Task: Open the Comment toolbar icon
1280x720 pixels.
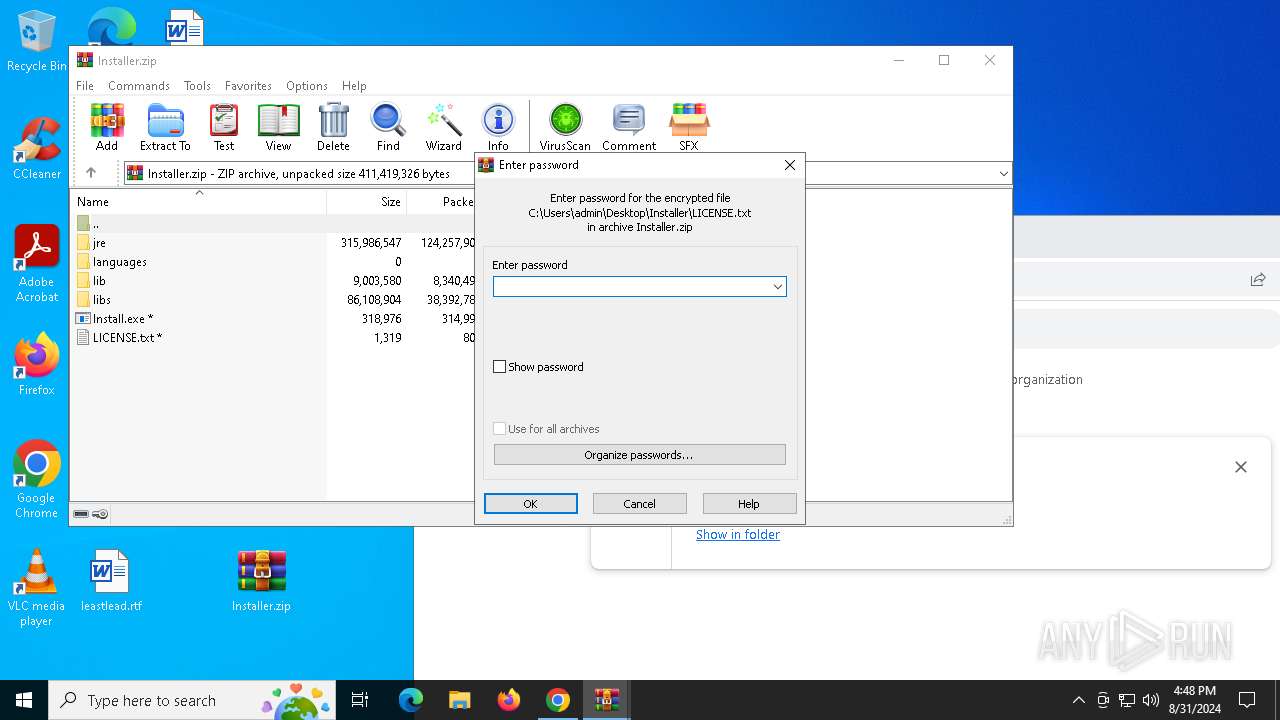Action: pyautogui.click(x=629, y=127)
